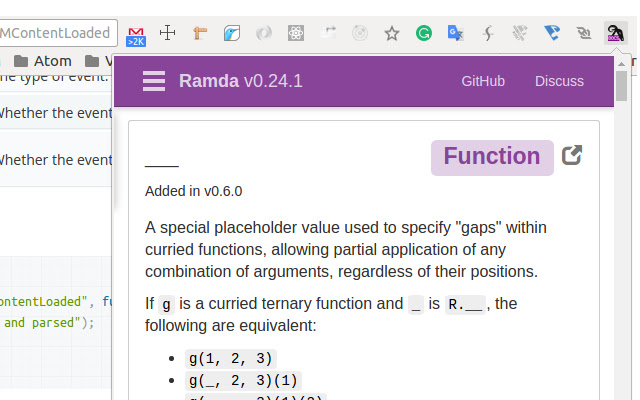Click the blue bird-like extension icon

(x=552, y=33)
